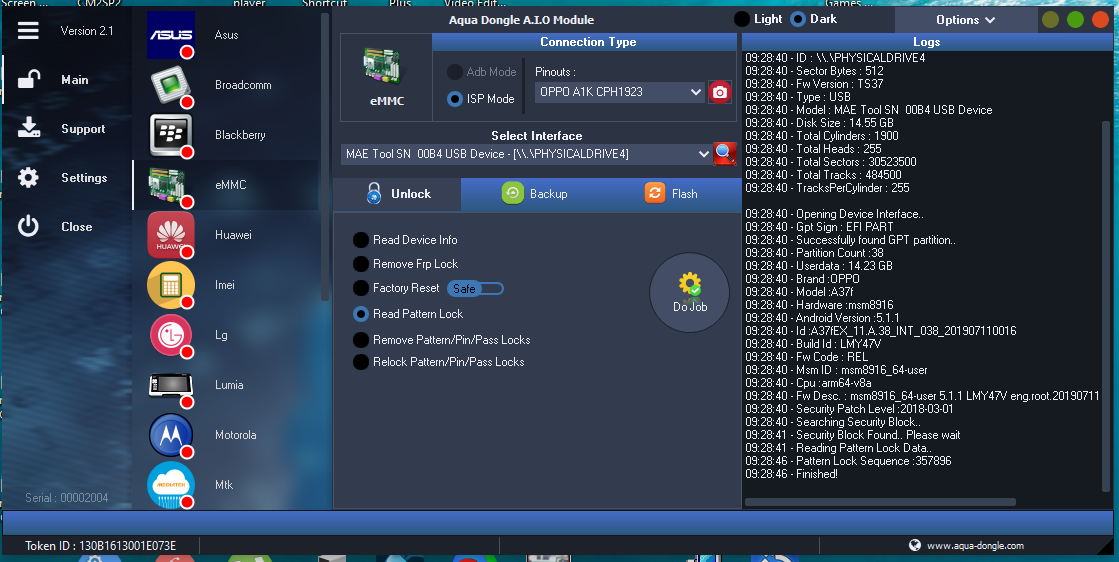Select the Asus brand icon
Screen dimensions: 1119x562
tap(171, 35)
